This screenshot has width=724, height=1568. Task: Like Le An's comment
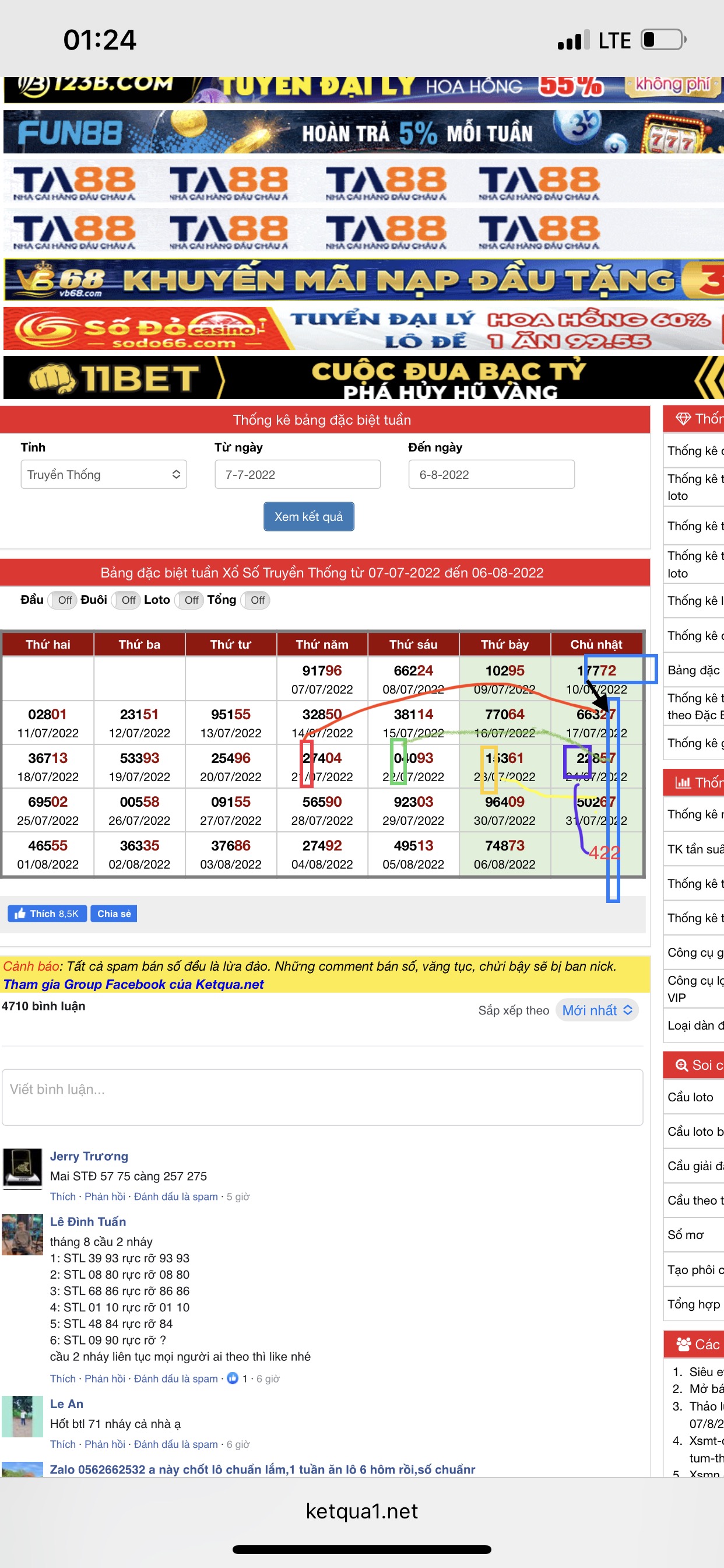coord(63,1444)
